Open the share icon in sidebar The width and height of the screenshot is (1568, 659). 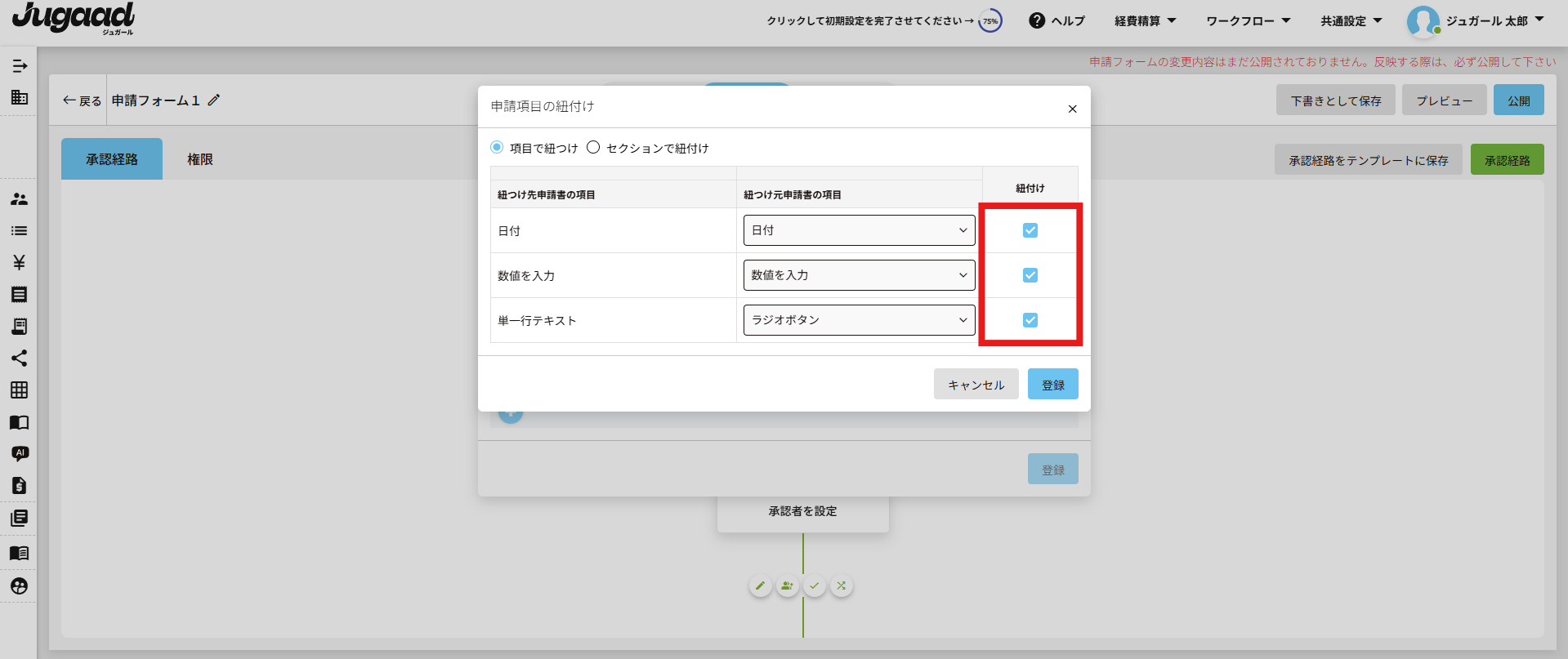coord(19,358)
